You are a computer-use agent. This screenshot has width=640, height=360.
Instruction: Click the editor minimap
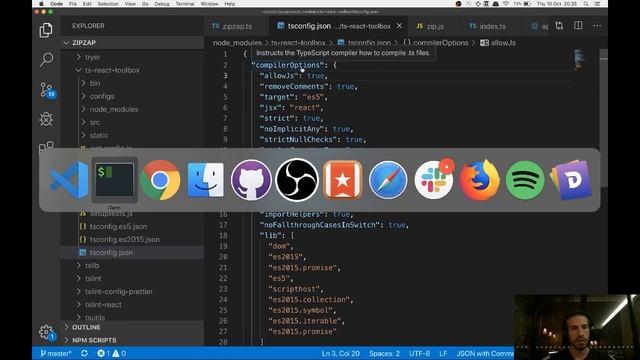[x=579, y=60]
